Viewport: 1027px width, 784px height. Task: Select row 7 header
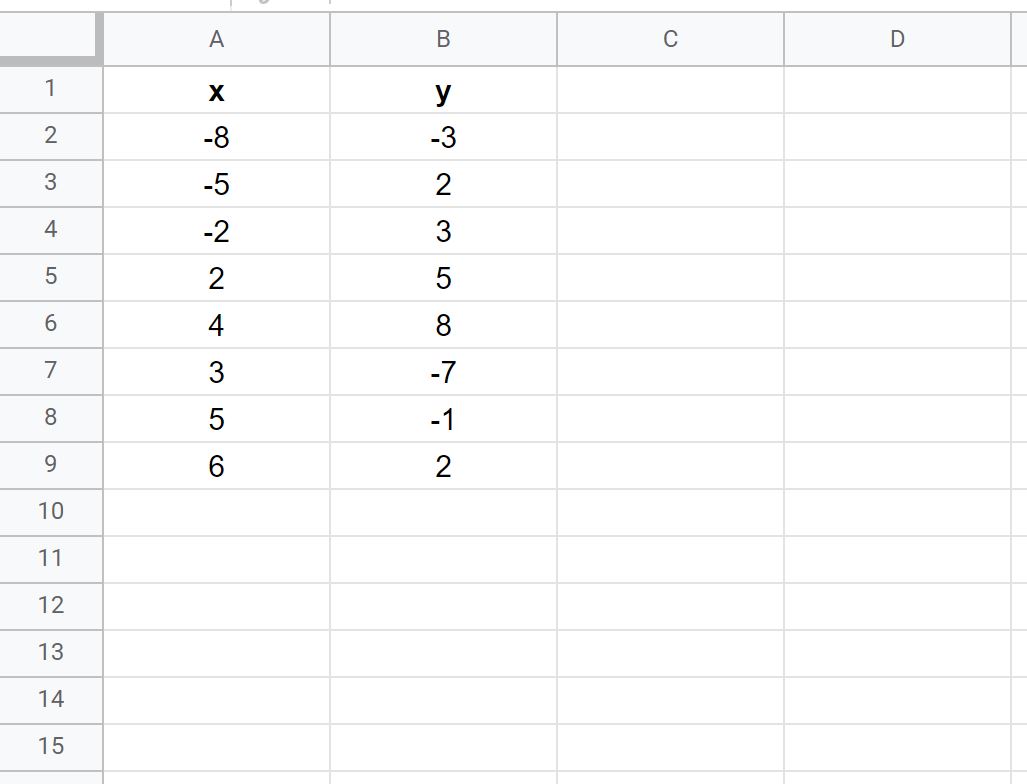pyautogui.click(x=50, y=371)
